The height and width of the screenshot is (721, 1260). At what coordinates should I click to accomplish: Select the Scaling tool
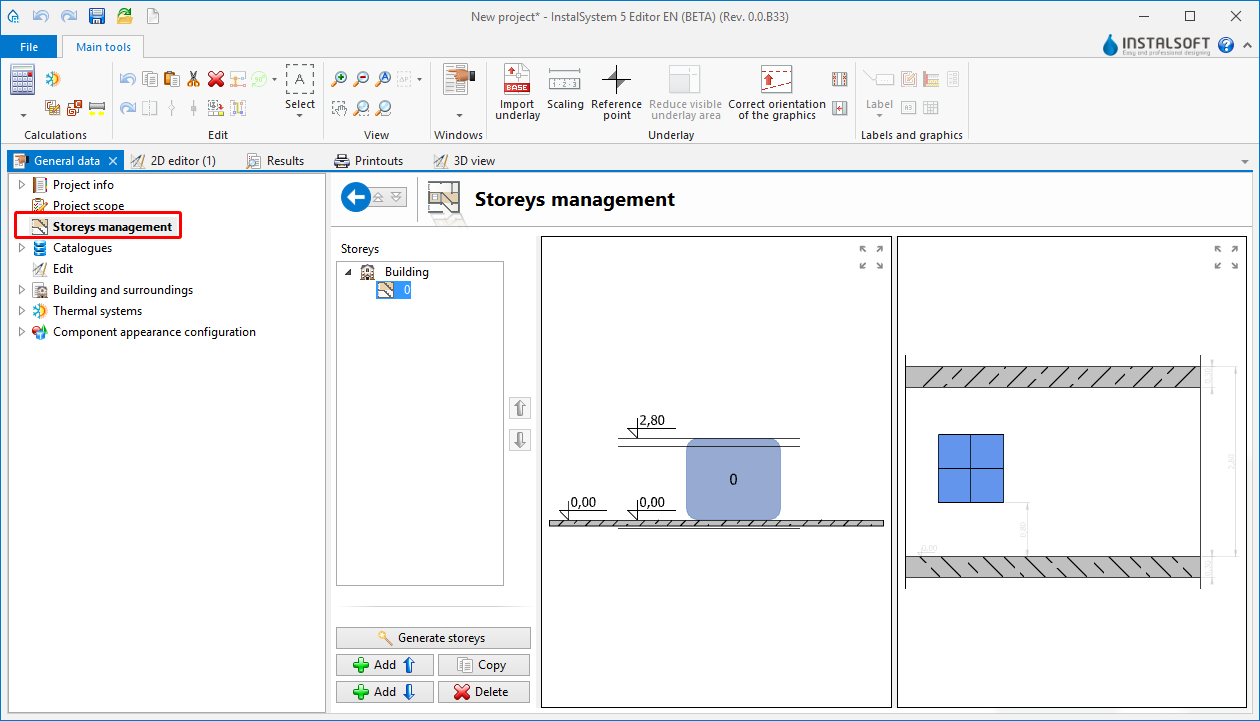tap(565, 90)
